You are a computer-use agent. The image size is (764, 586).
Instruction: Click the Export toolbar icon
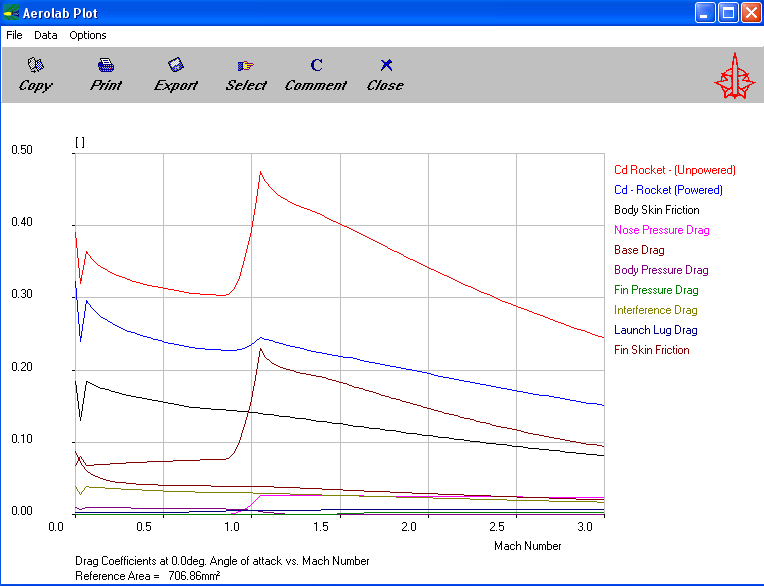[175, 64]
